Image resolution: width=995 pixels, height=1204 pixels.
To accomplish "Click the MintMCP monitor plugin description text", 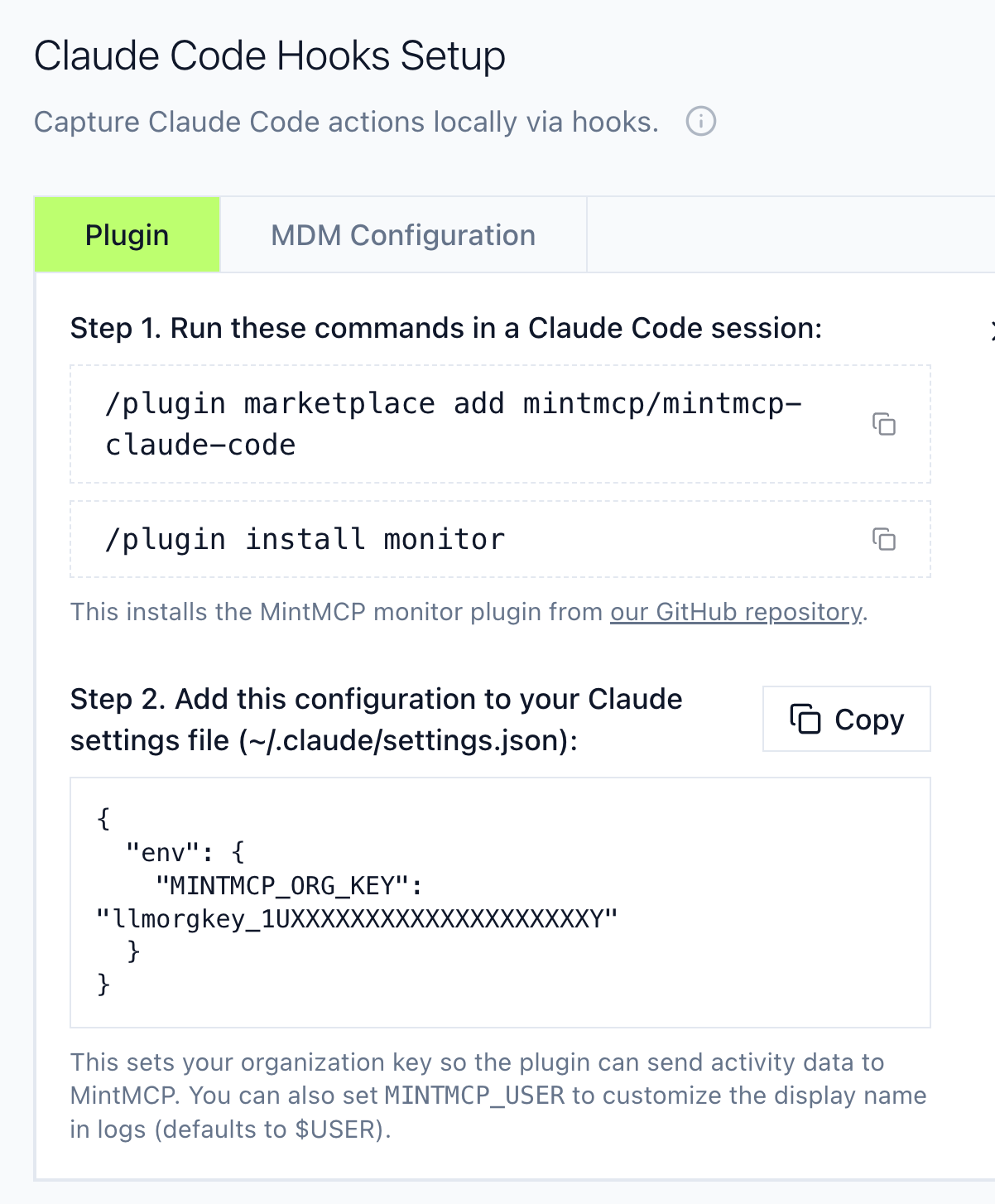I will tap(339, 612).
